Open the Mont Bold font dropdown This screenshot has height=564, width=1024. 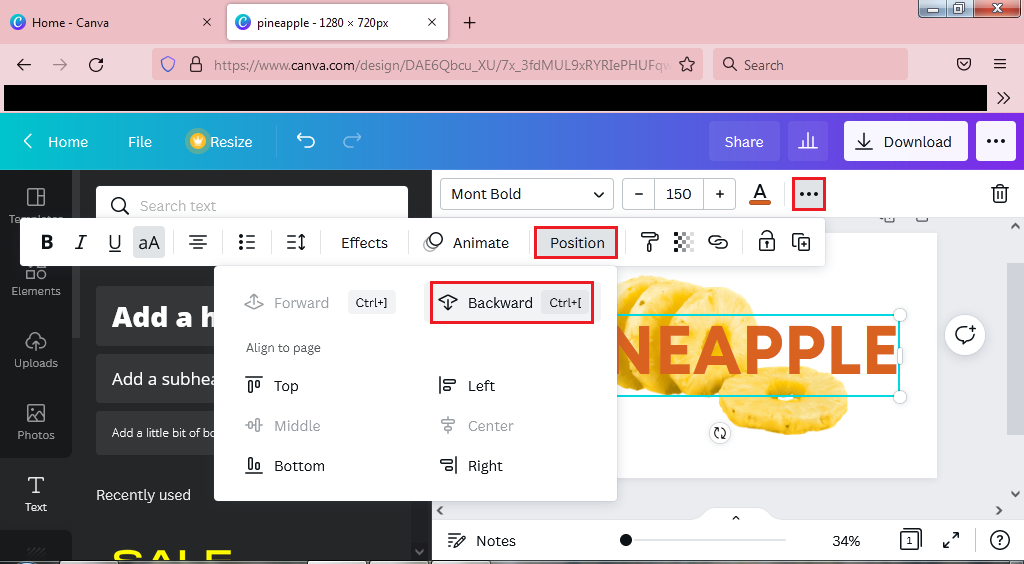coord(527,194)
